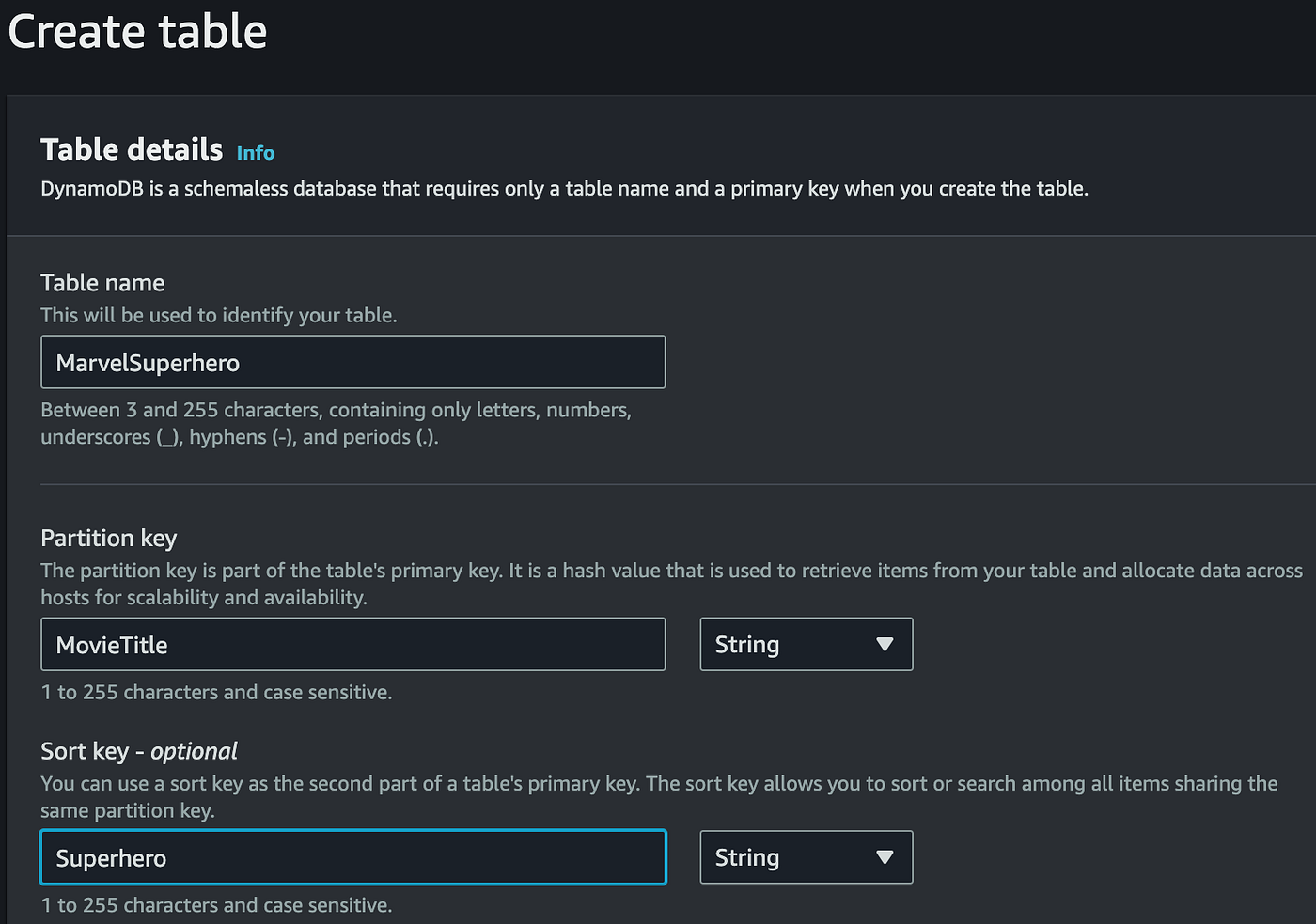Image resolution: width=1316 pixels, height=924 pixels.
Task: Click the Table details section heading
Action: (132, 149)
